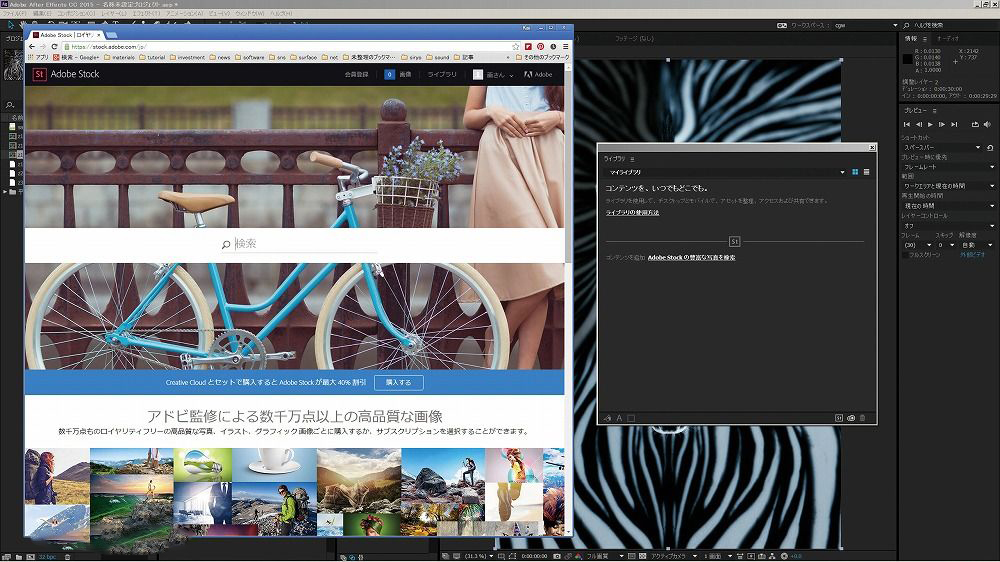Open the frame rate (30) dropdown
The height and width of the screenshot is (562, 1000).
917,245
